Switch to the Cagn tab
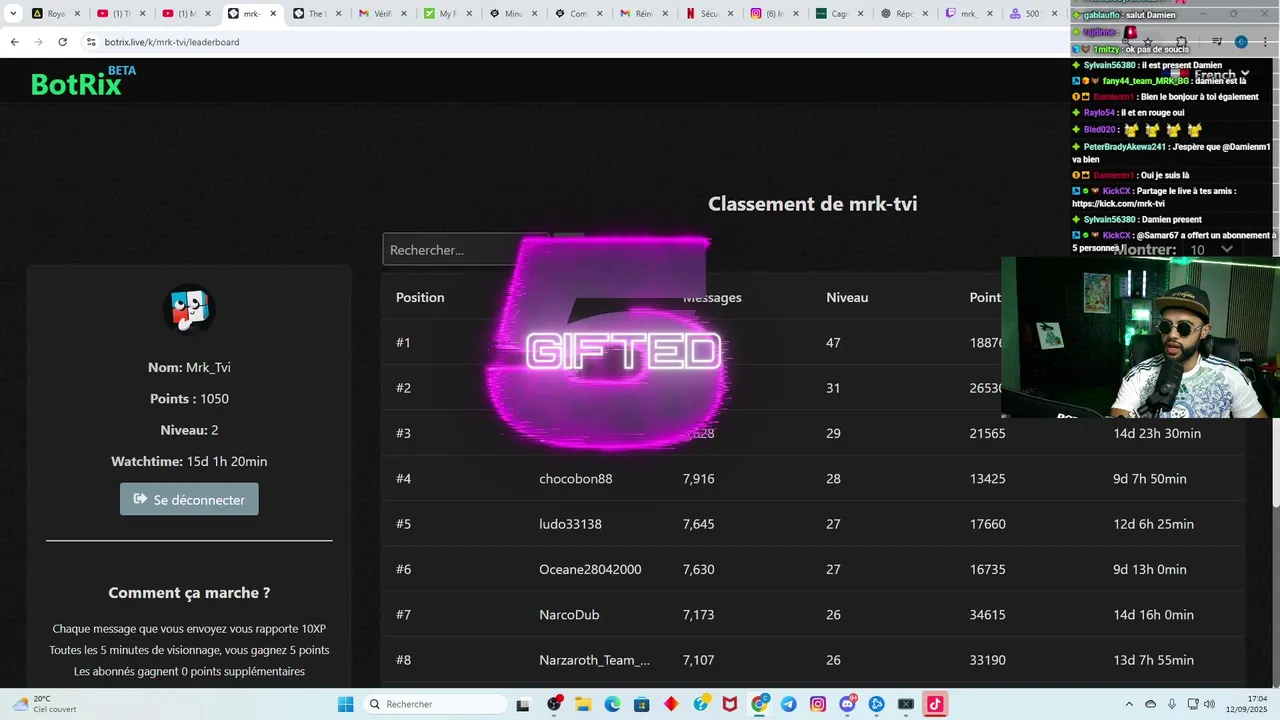The image size is (1280, 720). coord(839,14)
